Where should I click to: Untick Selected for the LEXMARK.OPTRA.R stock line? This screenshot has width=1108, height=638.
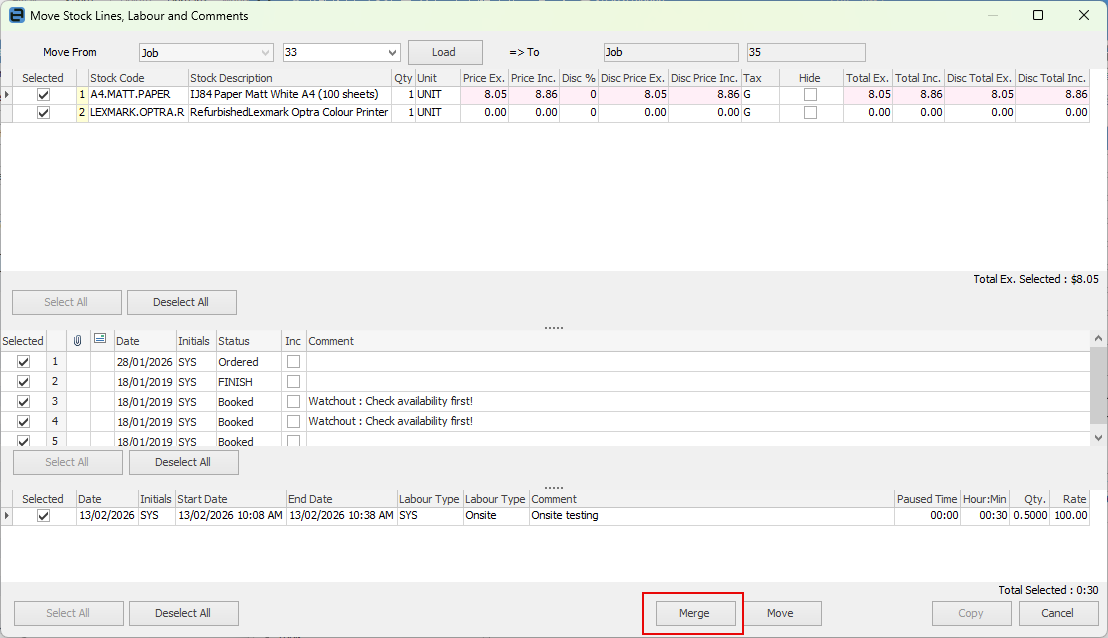coord(43,112)
